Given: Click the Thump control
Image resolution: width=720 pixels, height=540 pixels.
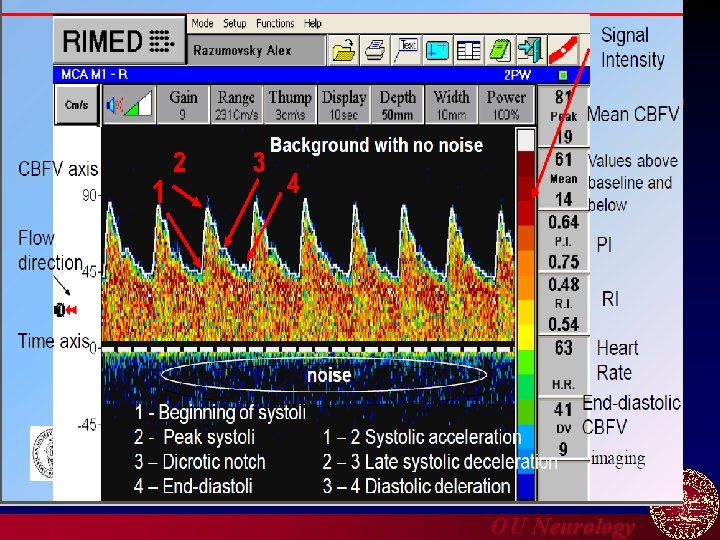Looking at the screenshot, I should (x=290, y=105).
